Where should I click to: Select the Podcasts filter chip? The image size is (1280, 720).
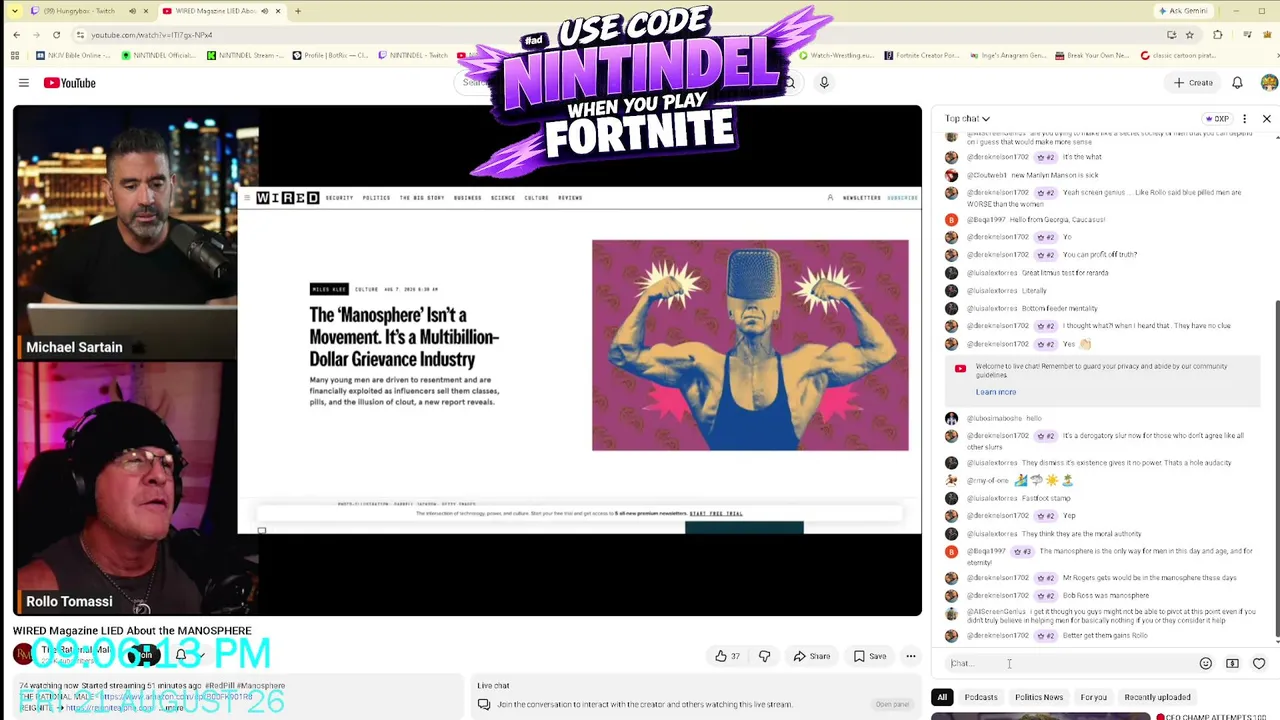[981, 697]
